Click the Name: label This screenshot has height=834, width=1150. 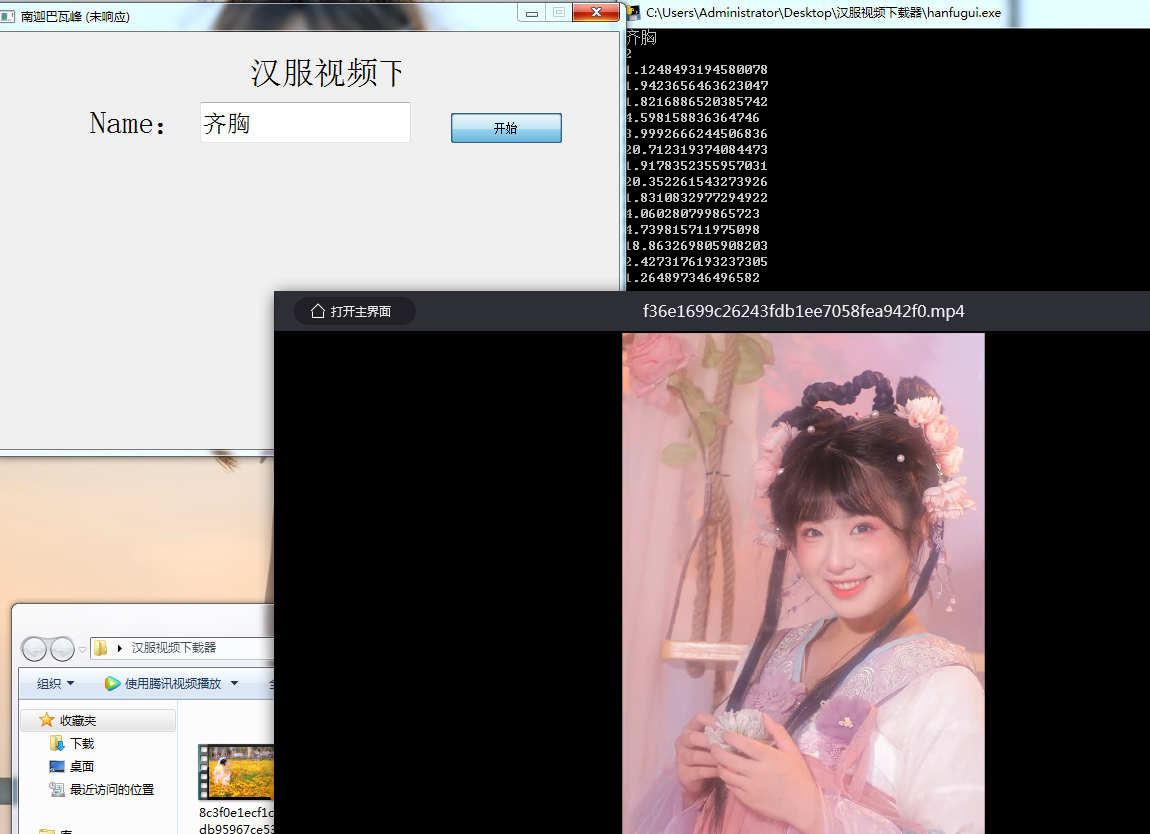[x=128, y=123]
